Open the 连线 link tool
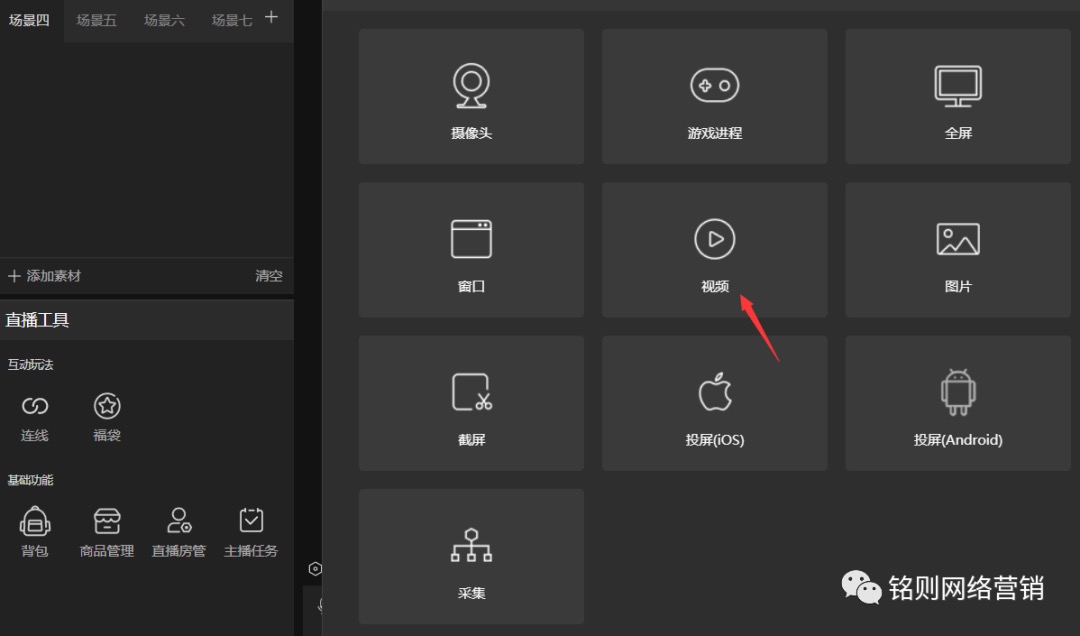1080x636 pixels. point(34,417)
